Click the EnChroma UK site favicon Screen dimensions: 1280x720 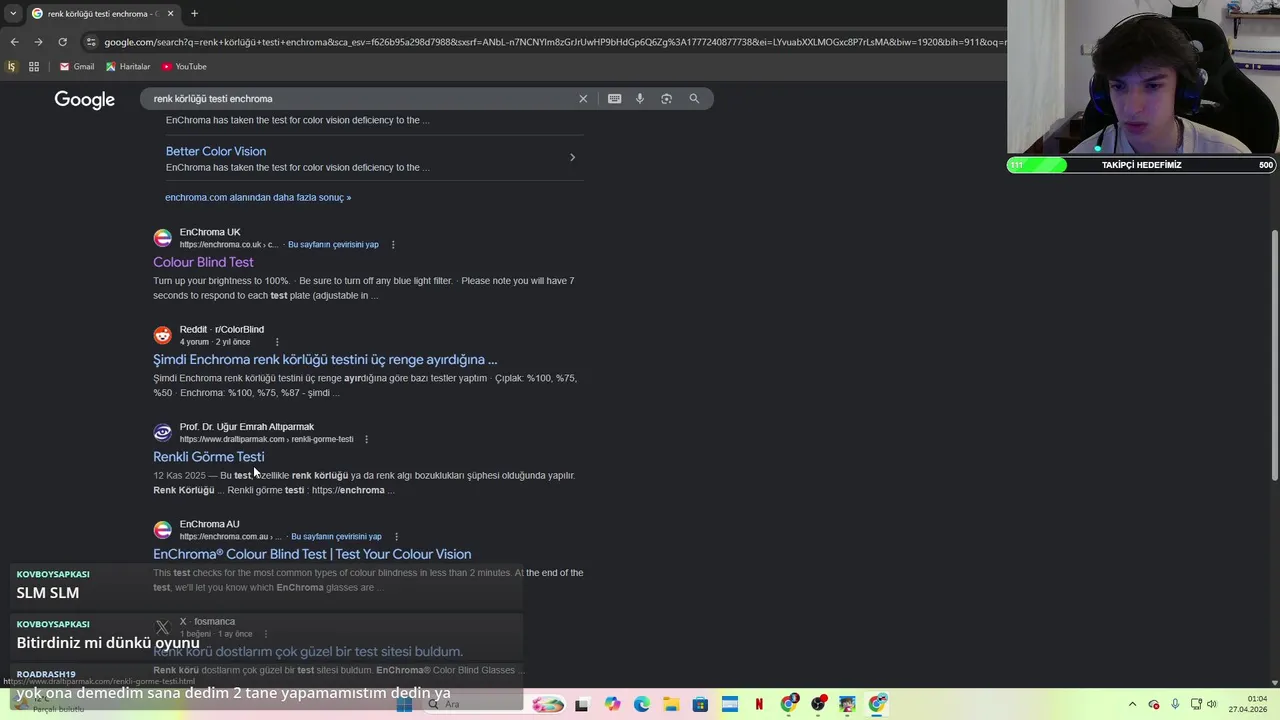[162, 238]
